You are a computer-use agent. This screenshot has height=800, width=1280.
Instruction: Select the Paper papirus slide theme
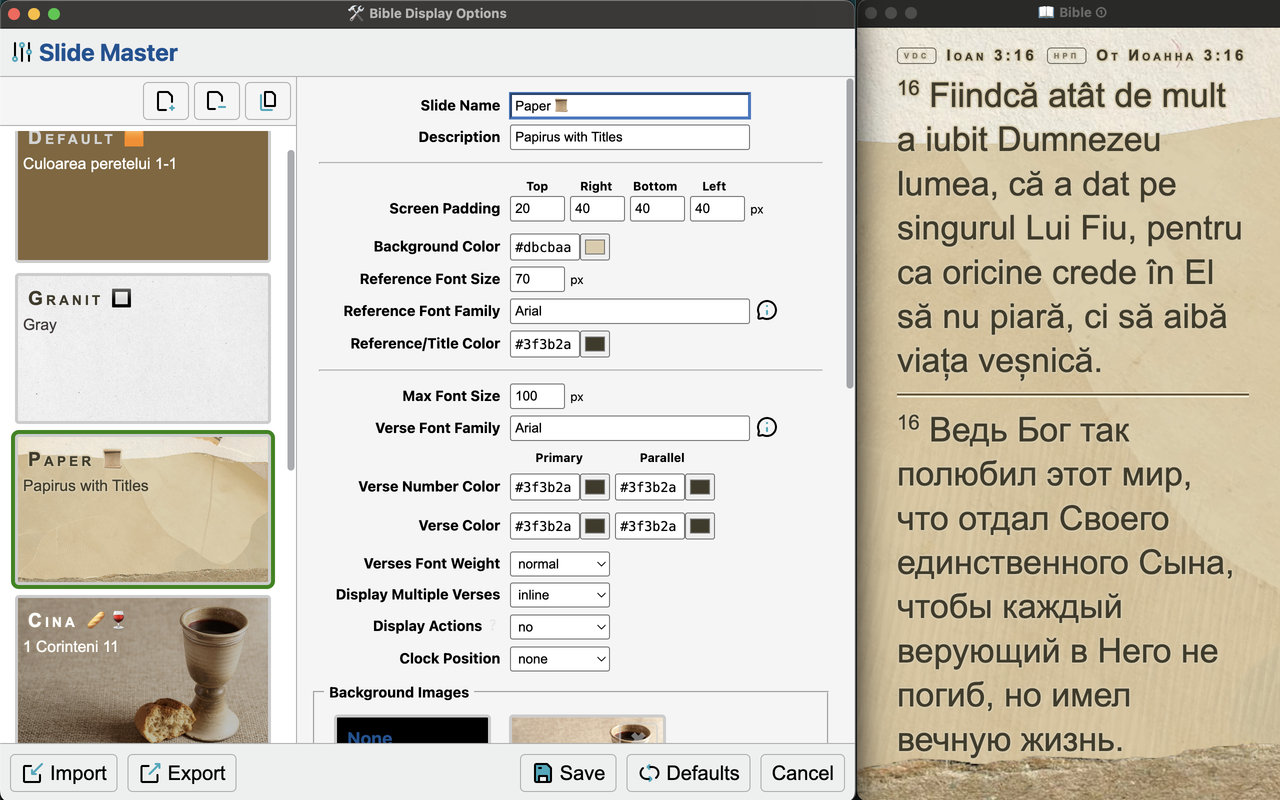click(x=143, y=509)
